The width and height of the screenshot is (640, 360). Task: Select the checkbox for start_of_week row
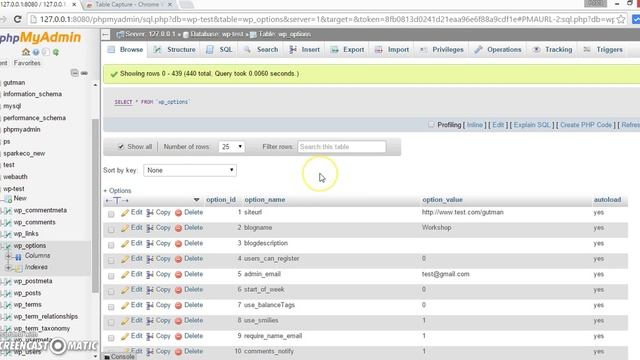pos(111,291)
